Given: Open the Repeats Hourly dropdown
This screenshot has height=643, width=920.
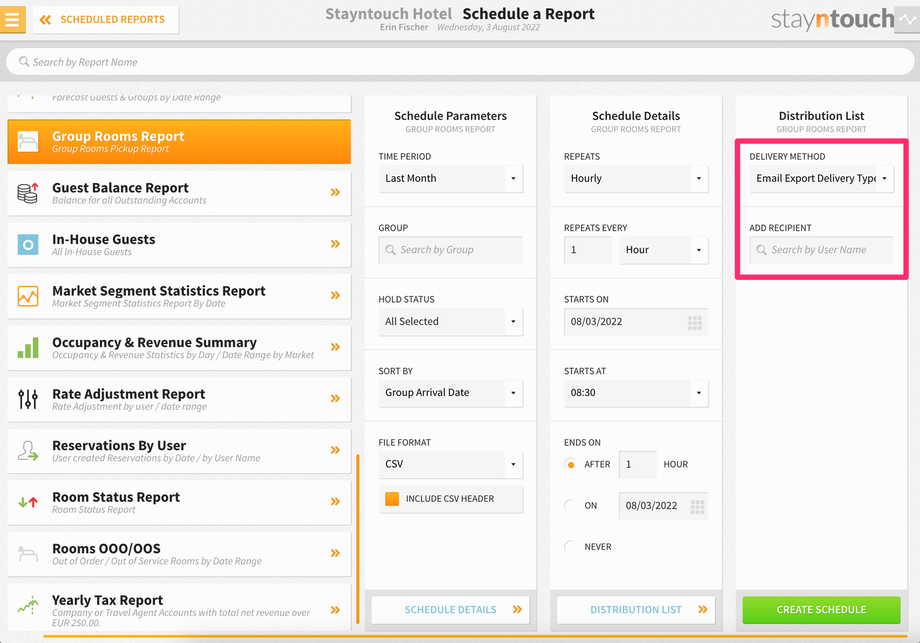Looking at the screenshot, I should [x=636, y=178].
